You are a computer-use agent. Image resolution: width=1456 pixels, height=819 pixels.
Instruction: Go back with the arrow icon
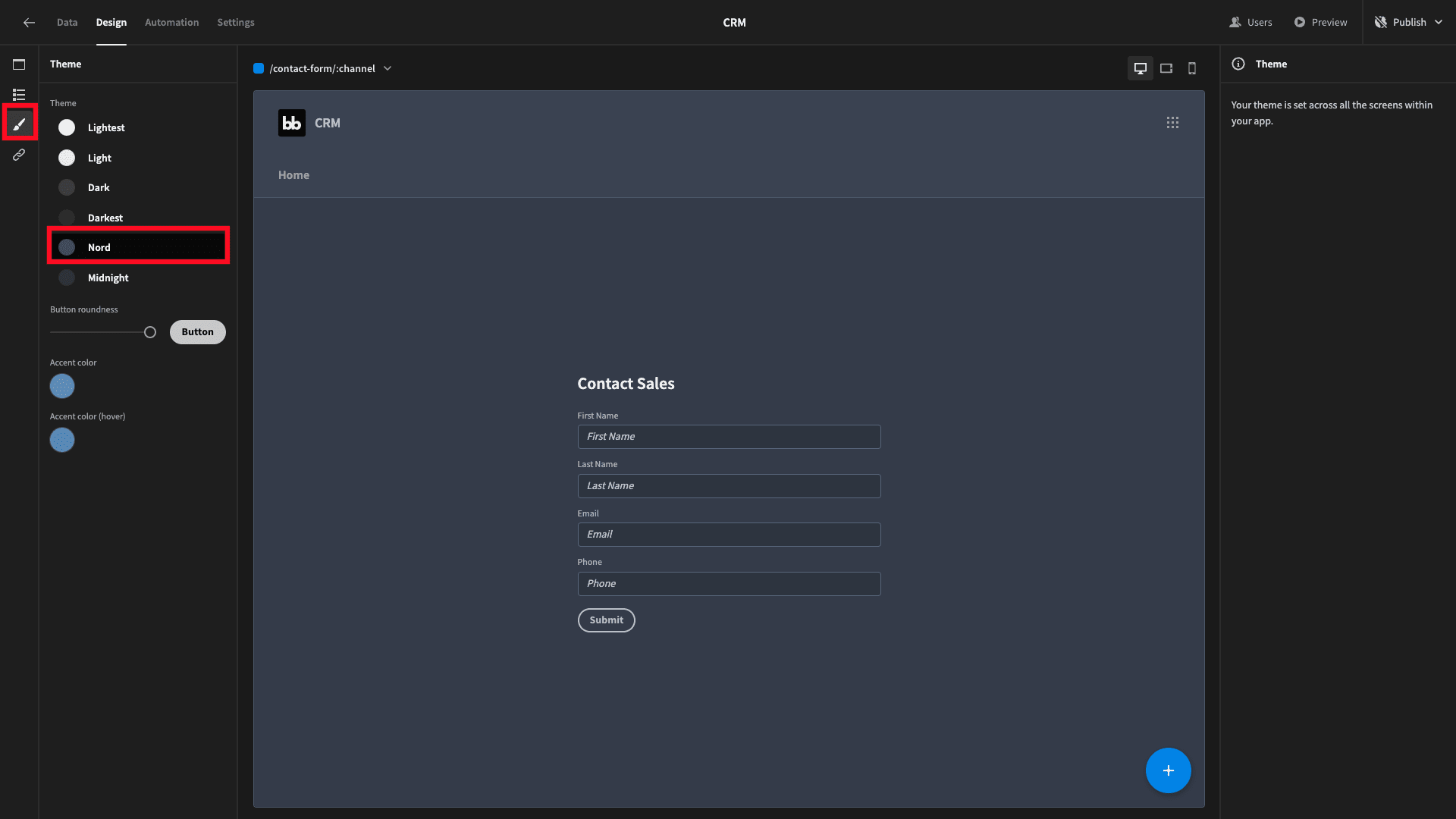[x=29, y=23]
